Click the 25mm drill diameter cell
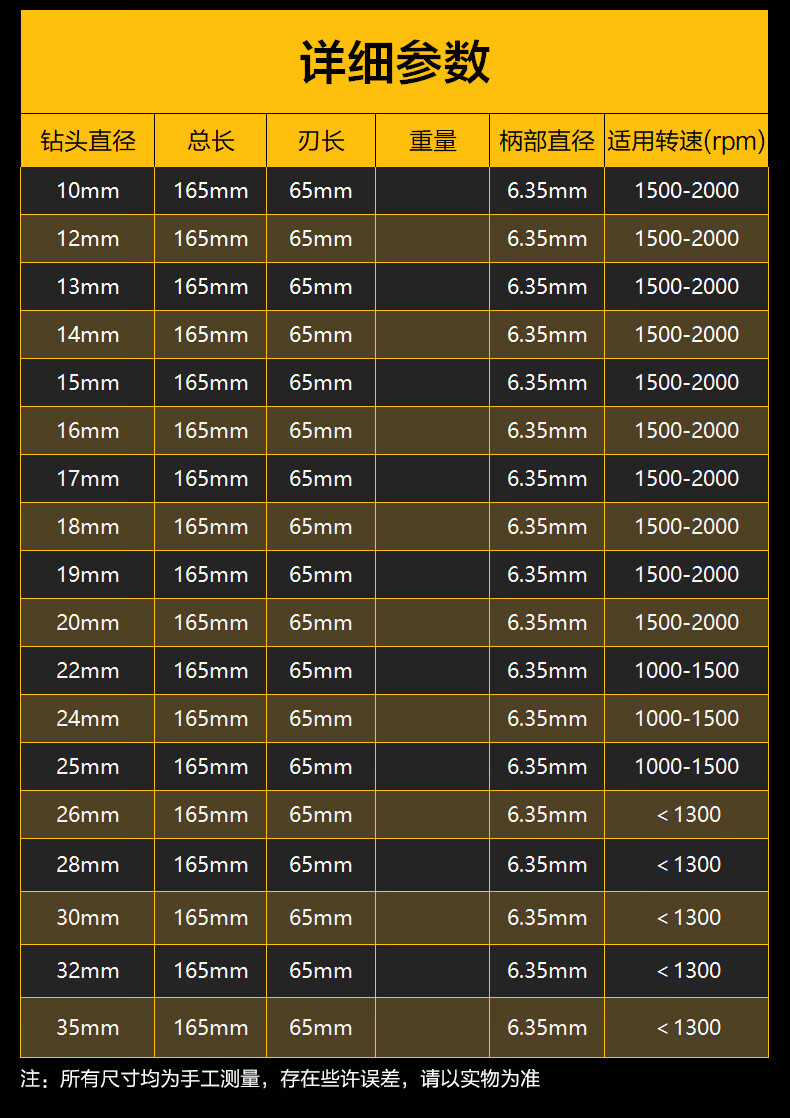Image resolution: width=790 pixels, height=1118 pixels. pos(88,767)
